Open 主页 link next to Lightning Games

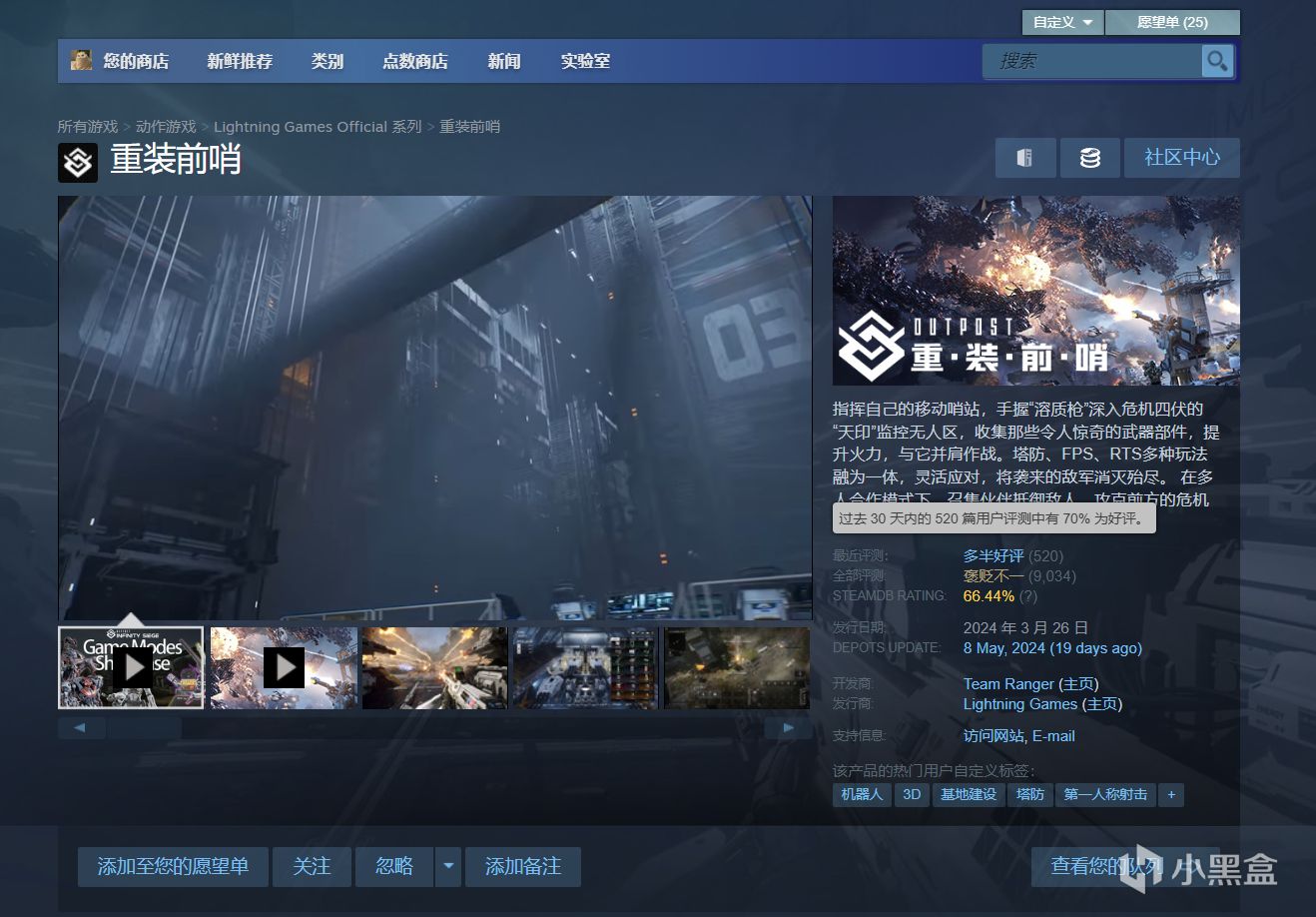coord(1102,703)
